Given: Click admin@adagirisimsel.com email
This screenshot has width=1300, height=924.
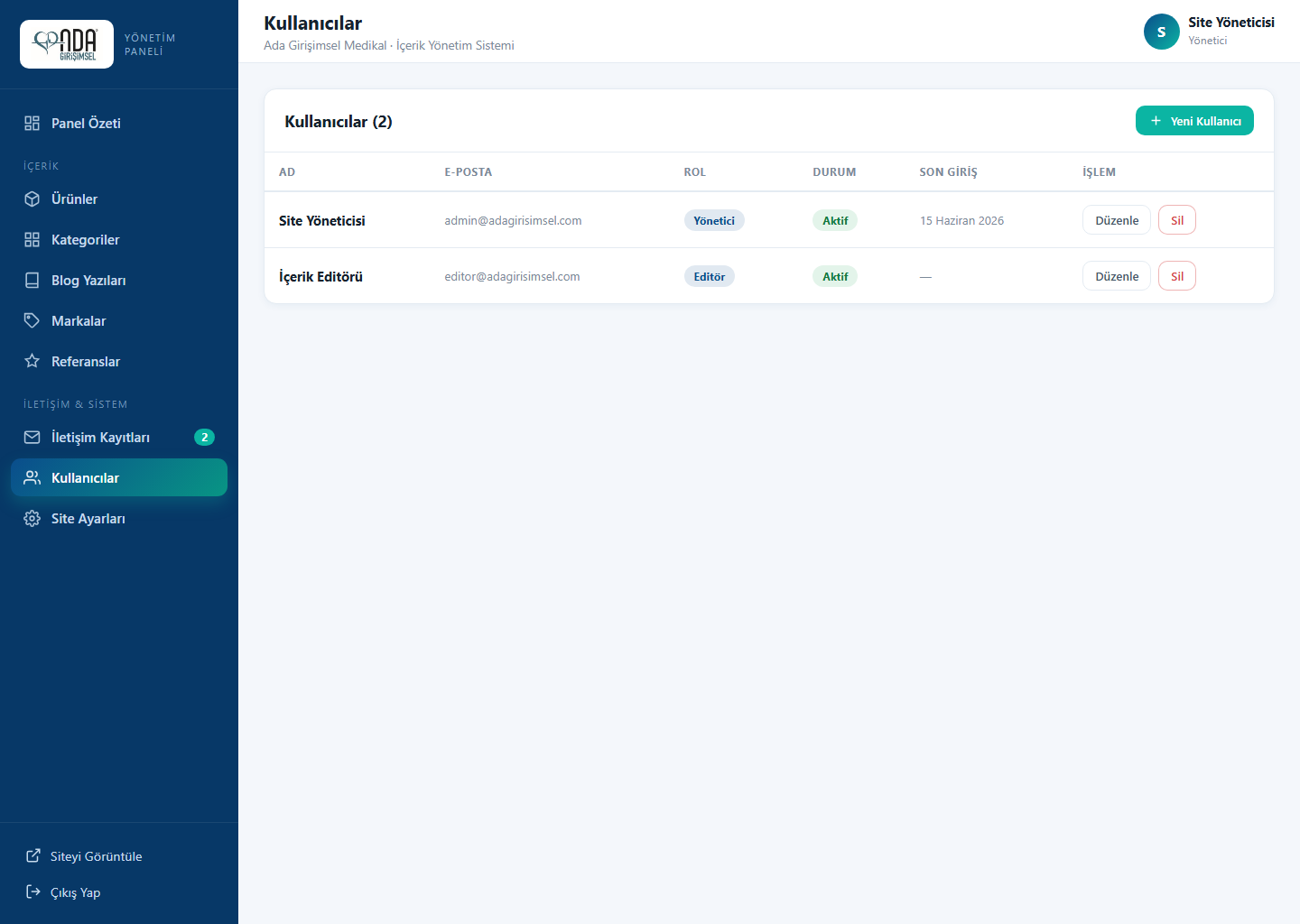Looking at the screenshot, I should point(513,220).
